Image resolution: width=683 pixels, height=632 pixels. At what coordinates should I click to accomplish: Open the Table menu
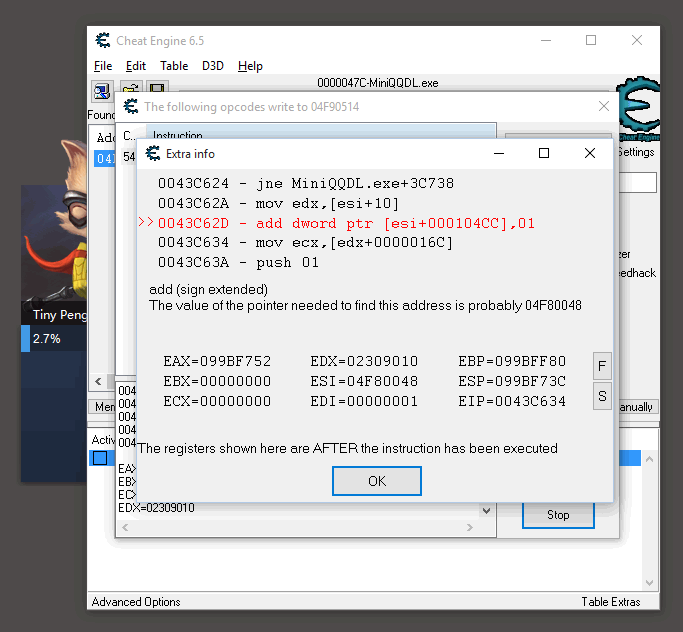[174, 66]
